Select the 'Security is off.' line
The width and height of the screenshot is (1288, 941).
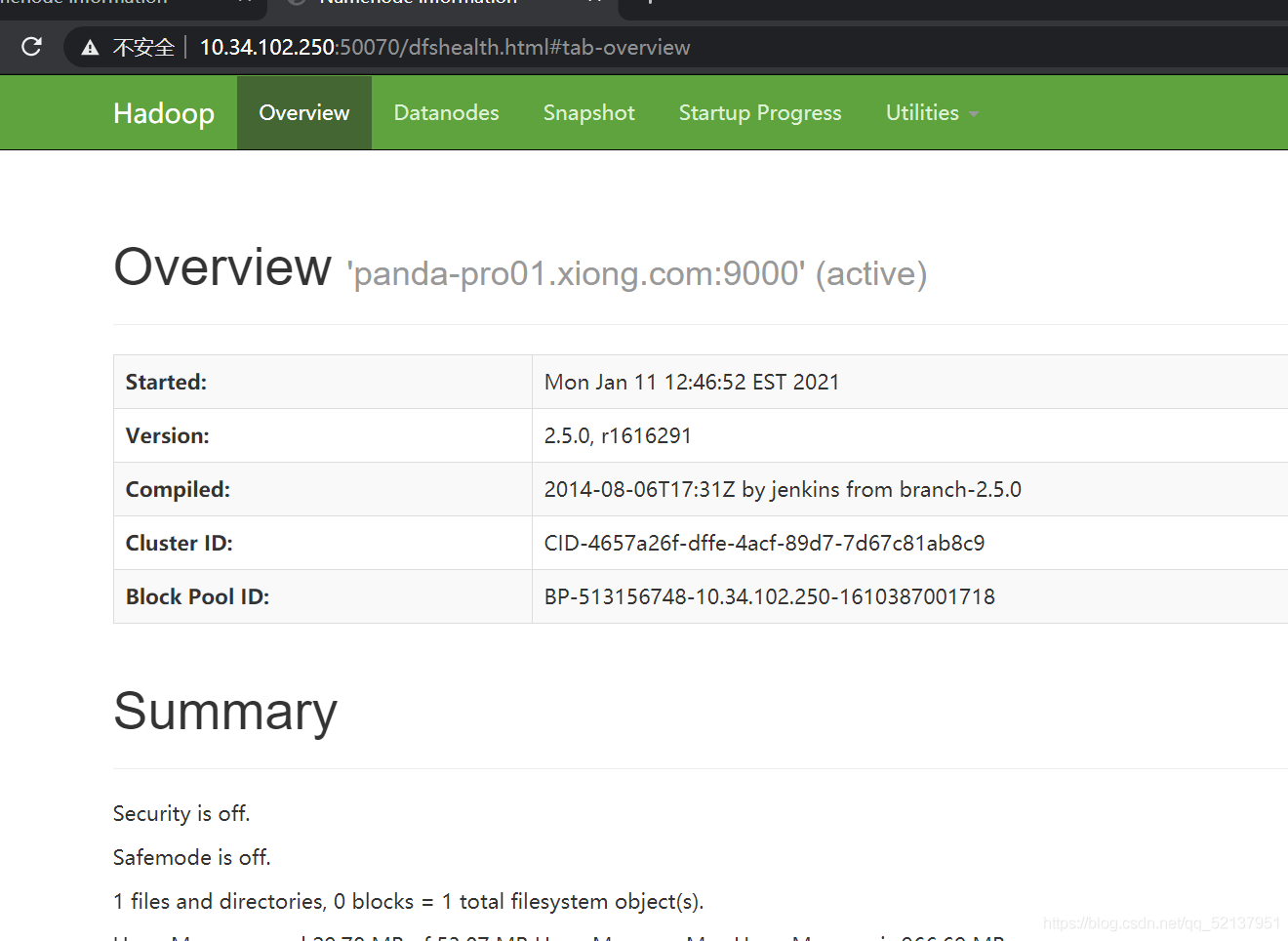click(181, 813)
